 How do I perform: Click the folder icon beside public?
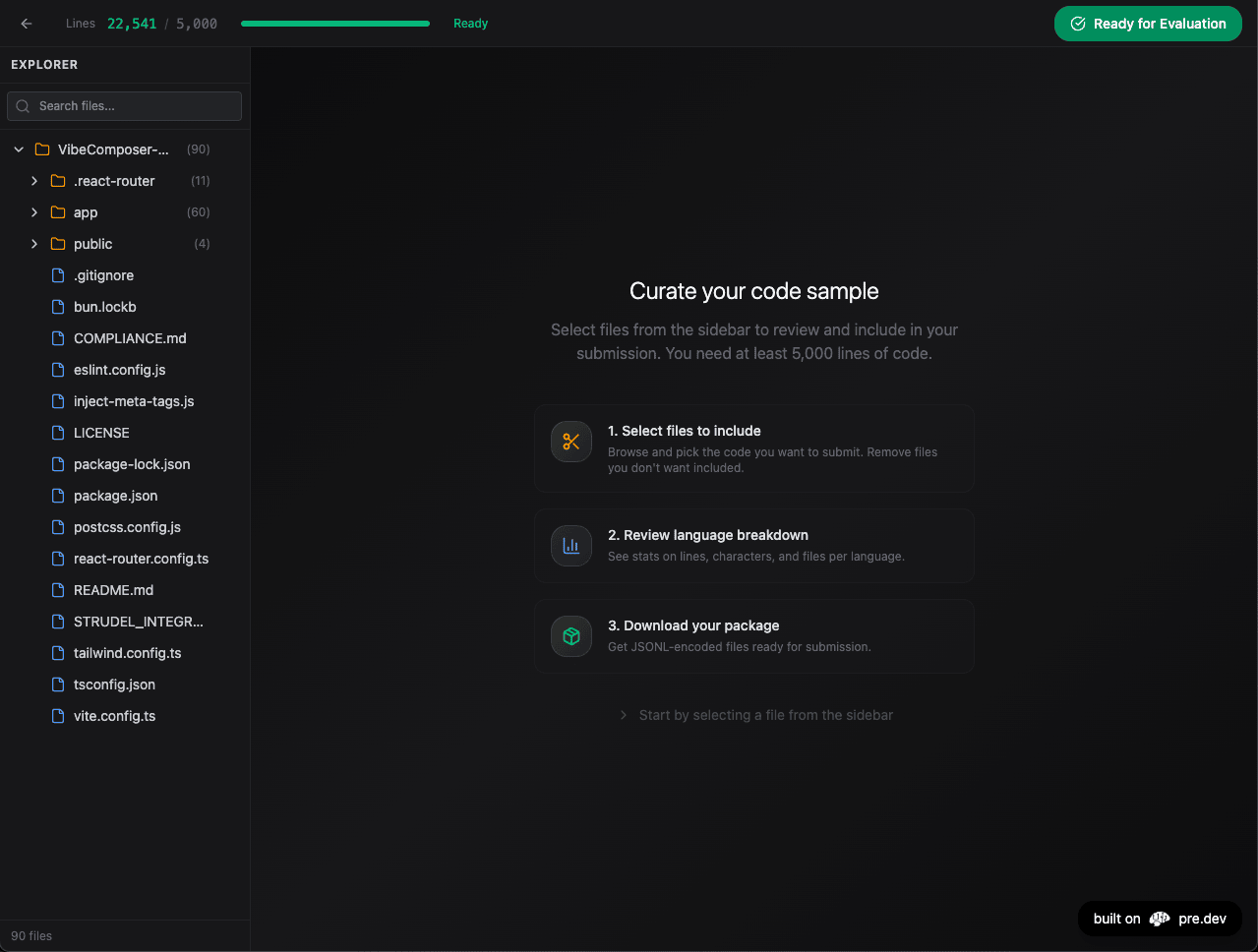pos(58,244)
